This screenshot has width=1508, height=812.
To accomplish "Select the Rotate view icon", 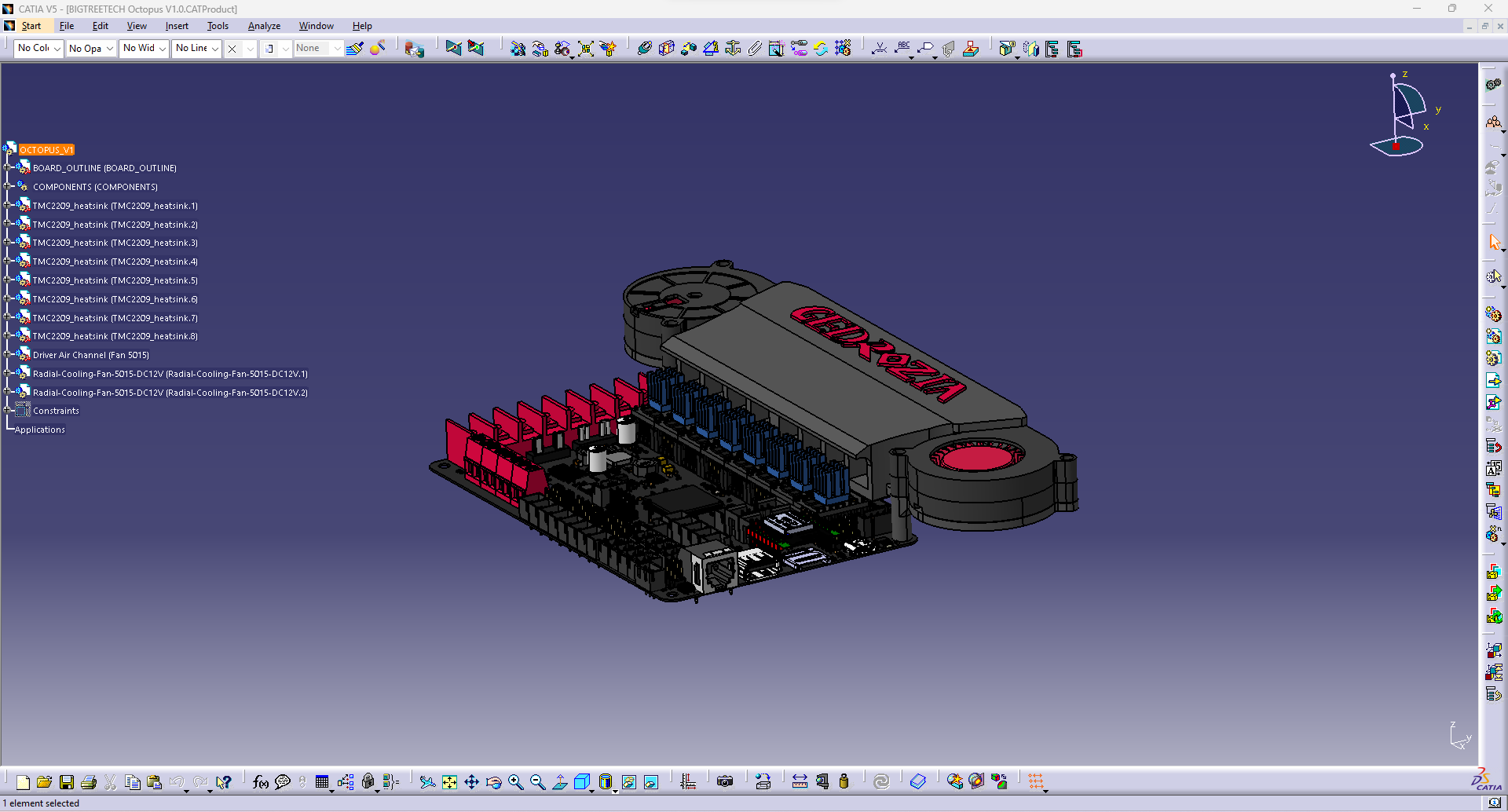I will pyautogui.click(x=493, y=782).
